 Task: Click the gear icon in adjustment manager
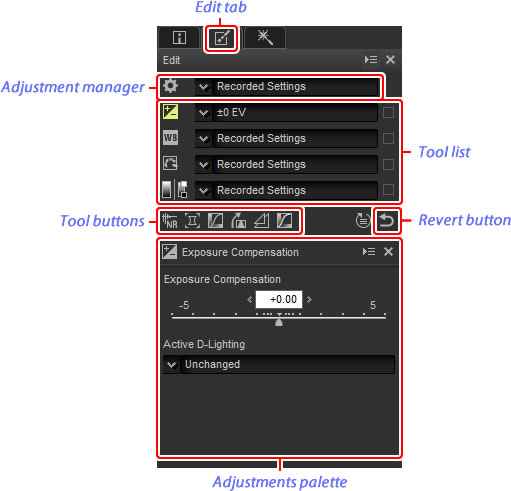(170, 86)
